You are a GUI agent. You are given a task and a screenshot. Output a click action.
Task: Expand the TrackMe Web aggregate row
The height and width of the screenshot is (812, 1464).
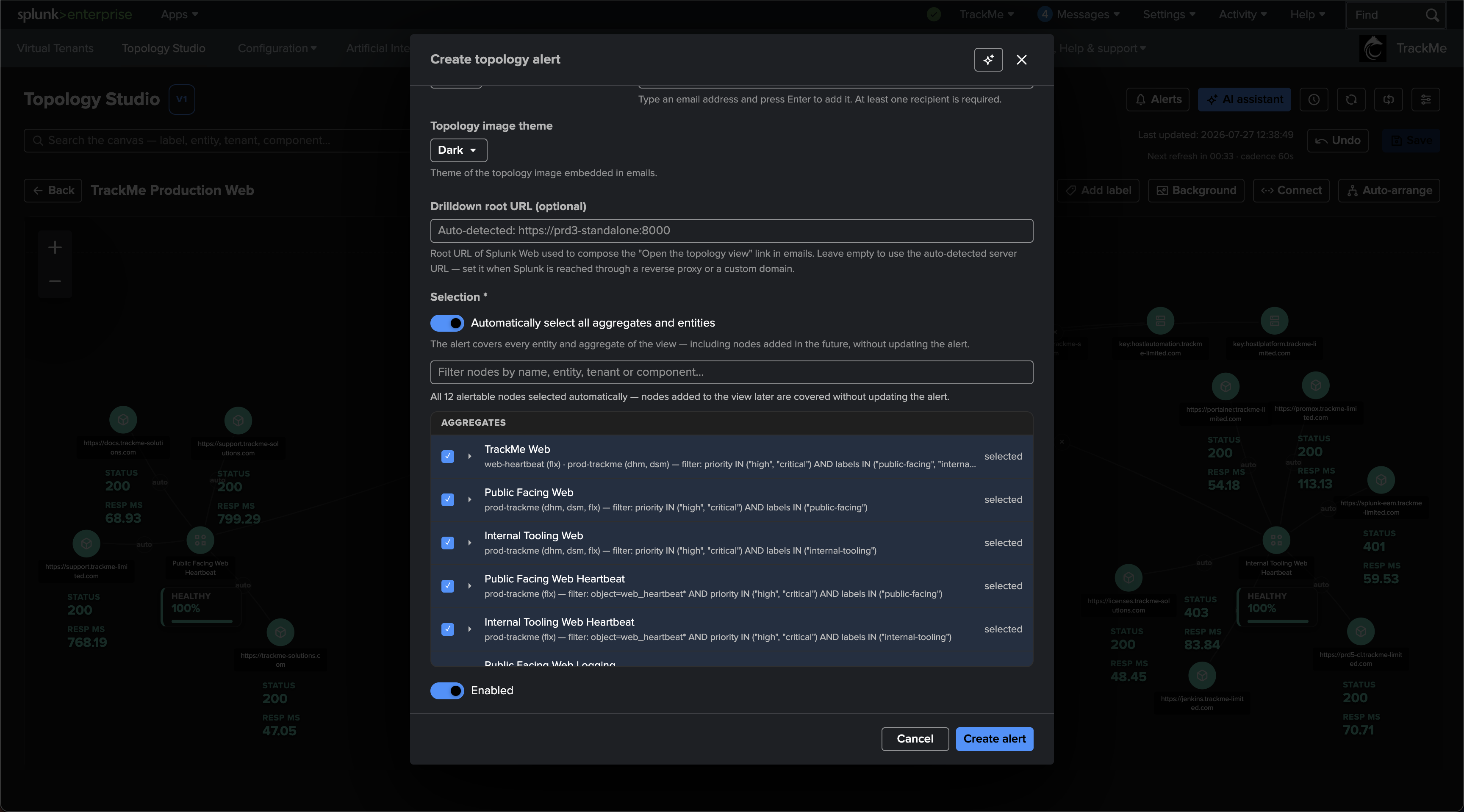469,456
